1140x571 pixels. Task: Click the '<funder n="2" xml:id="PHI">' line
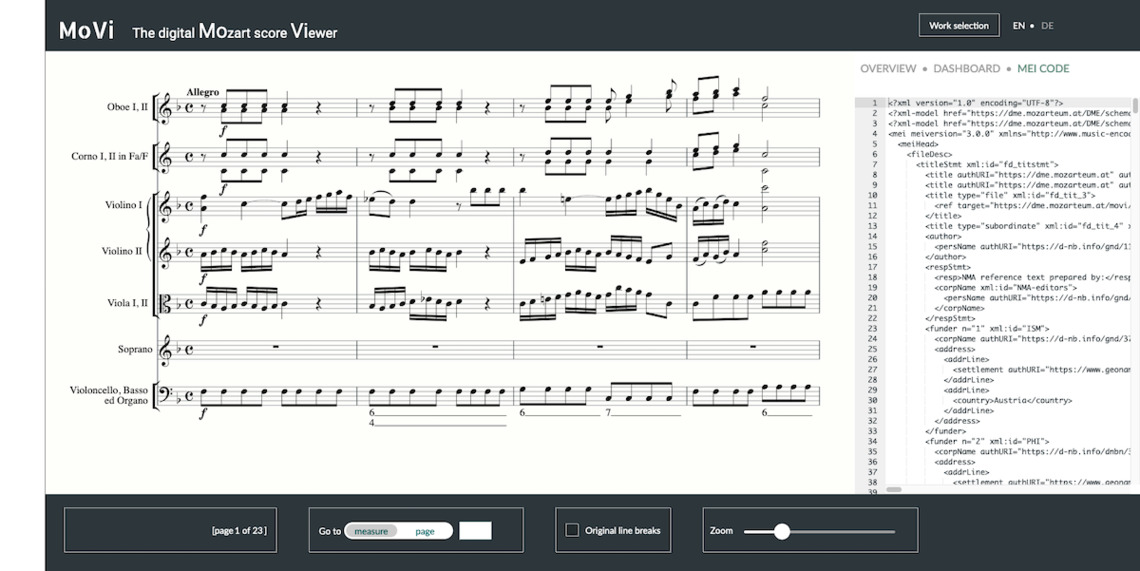[987, 442]
